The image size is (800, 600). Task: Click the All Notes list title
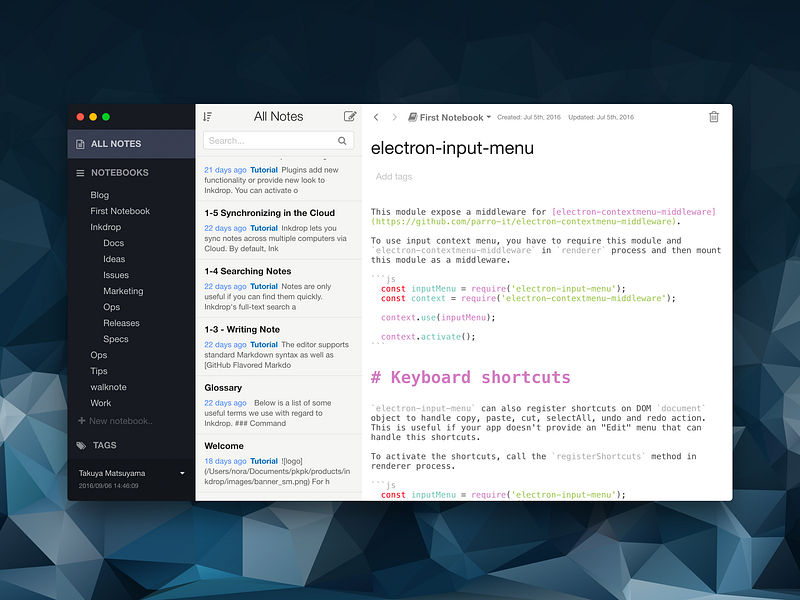pyautogui.click(x=279, y=116)
